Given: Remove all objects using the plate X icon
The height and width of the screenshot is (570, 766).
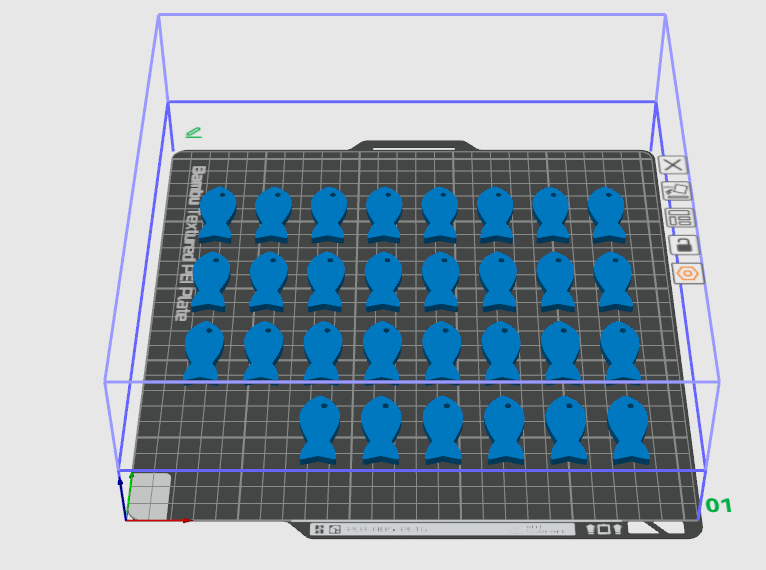Looking at the screenshot, I should (x=673, y=165).
